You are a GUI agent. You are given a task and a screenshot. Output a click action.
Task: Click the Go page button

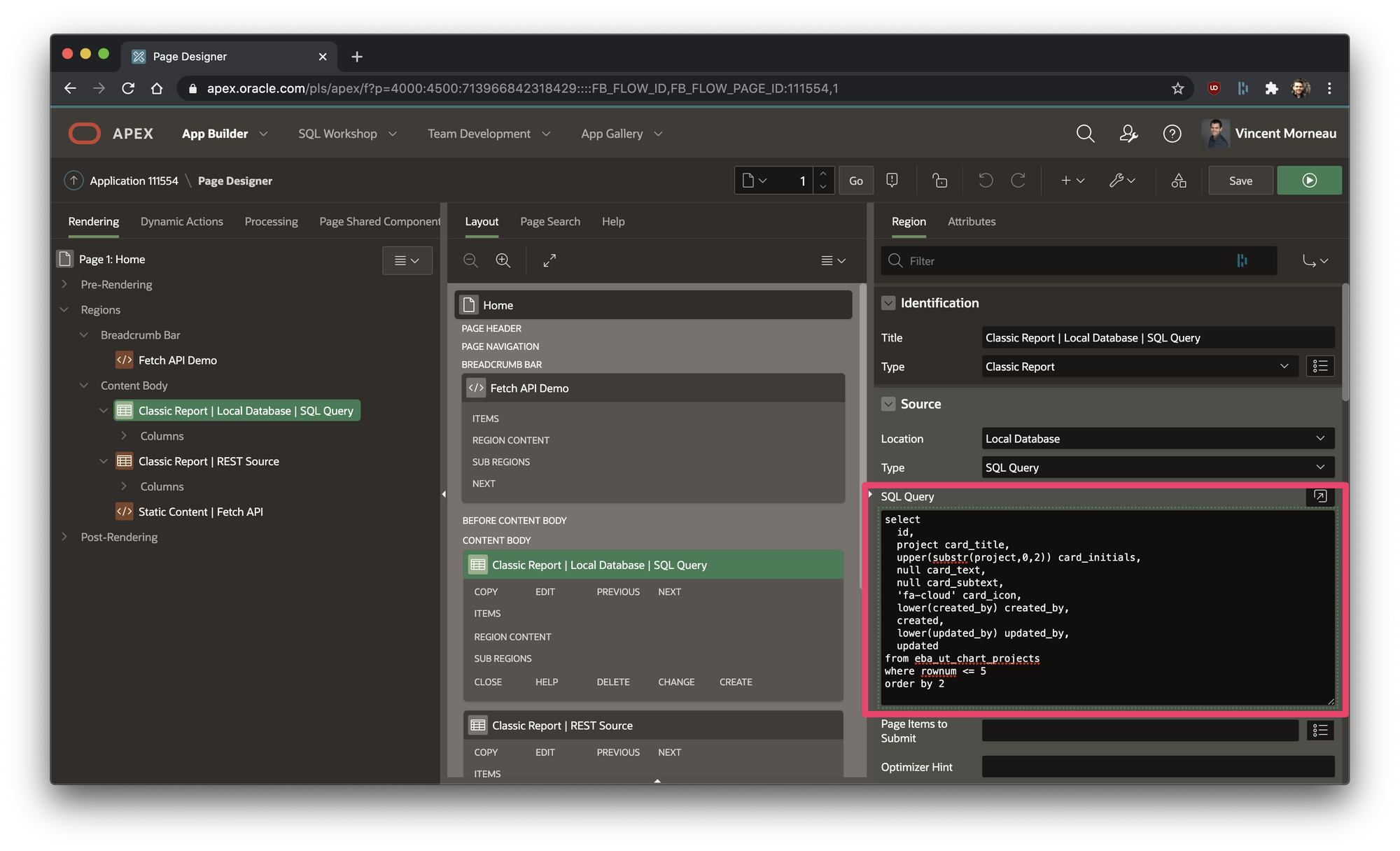click(x=855, y=181)
